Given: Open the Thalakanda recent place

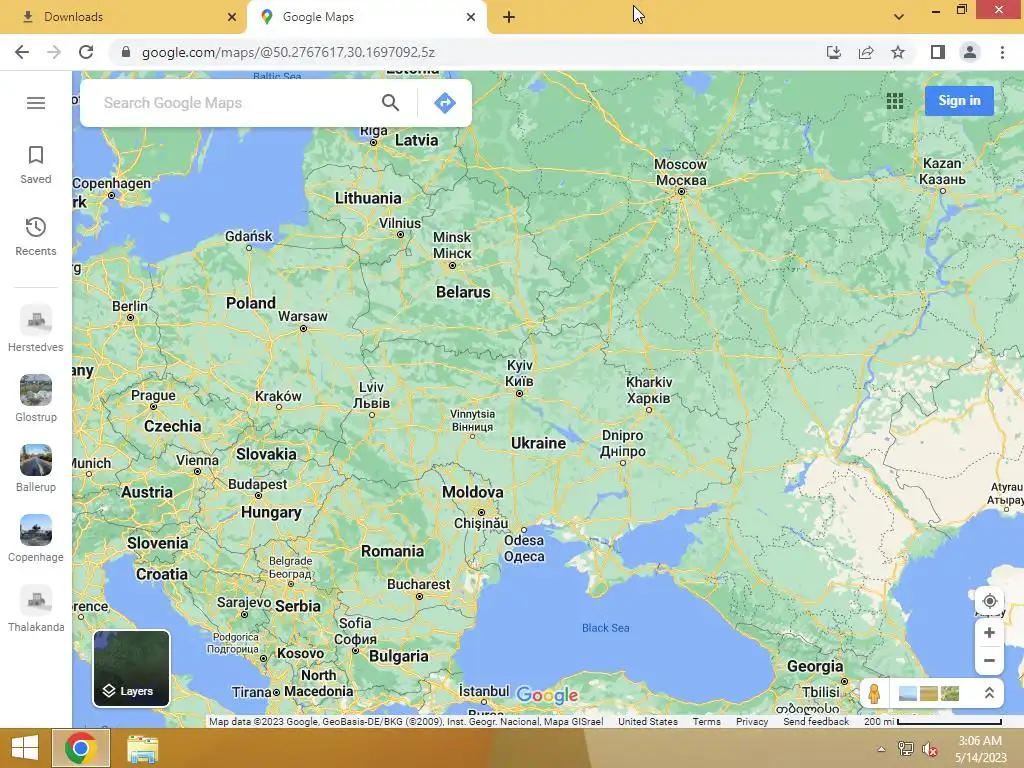Looking at the screenshot, I should [x=36, y=609].
